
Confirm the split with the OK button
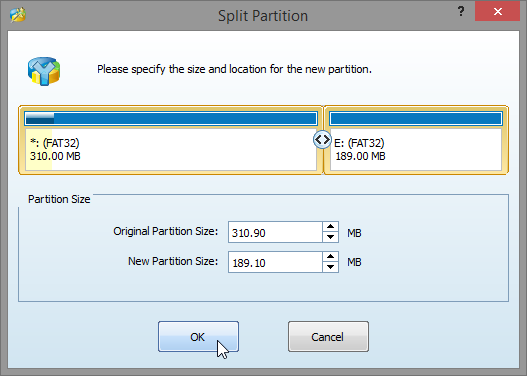198,337
